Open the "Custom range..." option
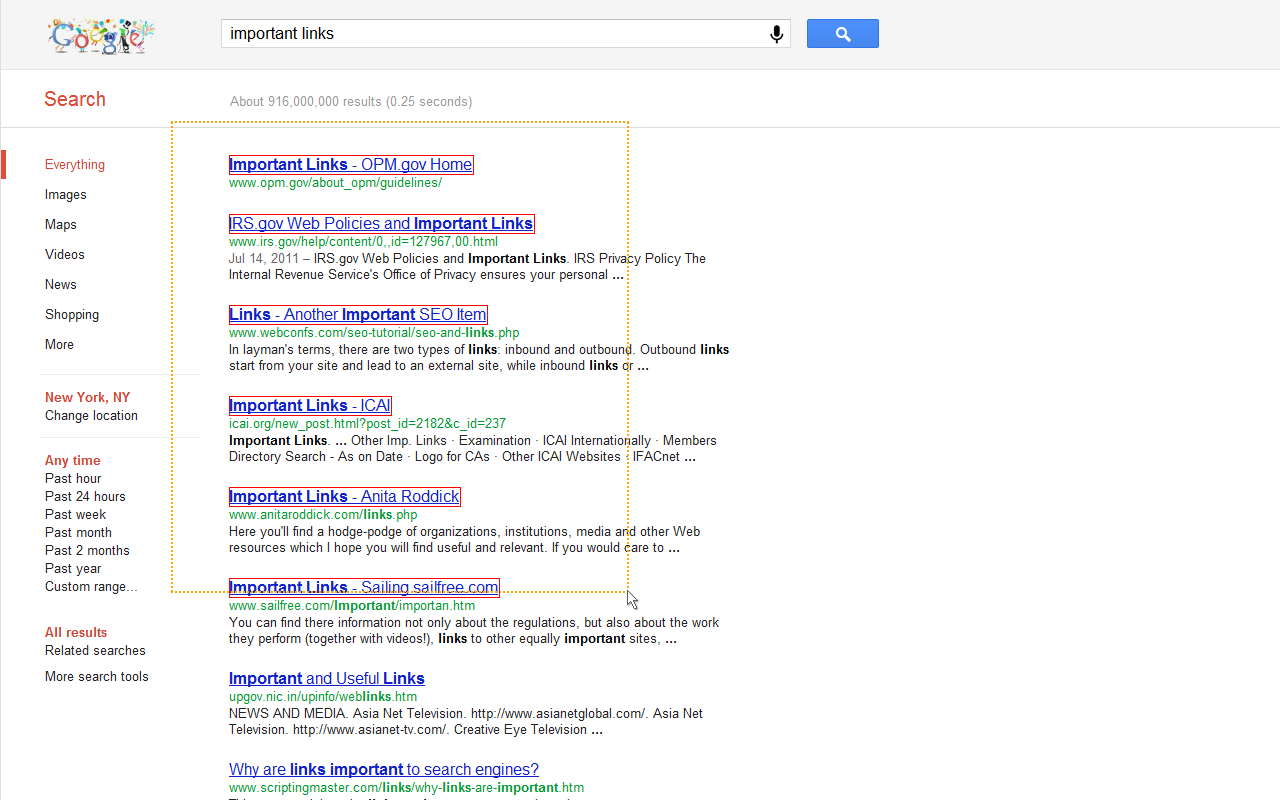The image size is (1280, 800). (x=91, y=586)
